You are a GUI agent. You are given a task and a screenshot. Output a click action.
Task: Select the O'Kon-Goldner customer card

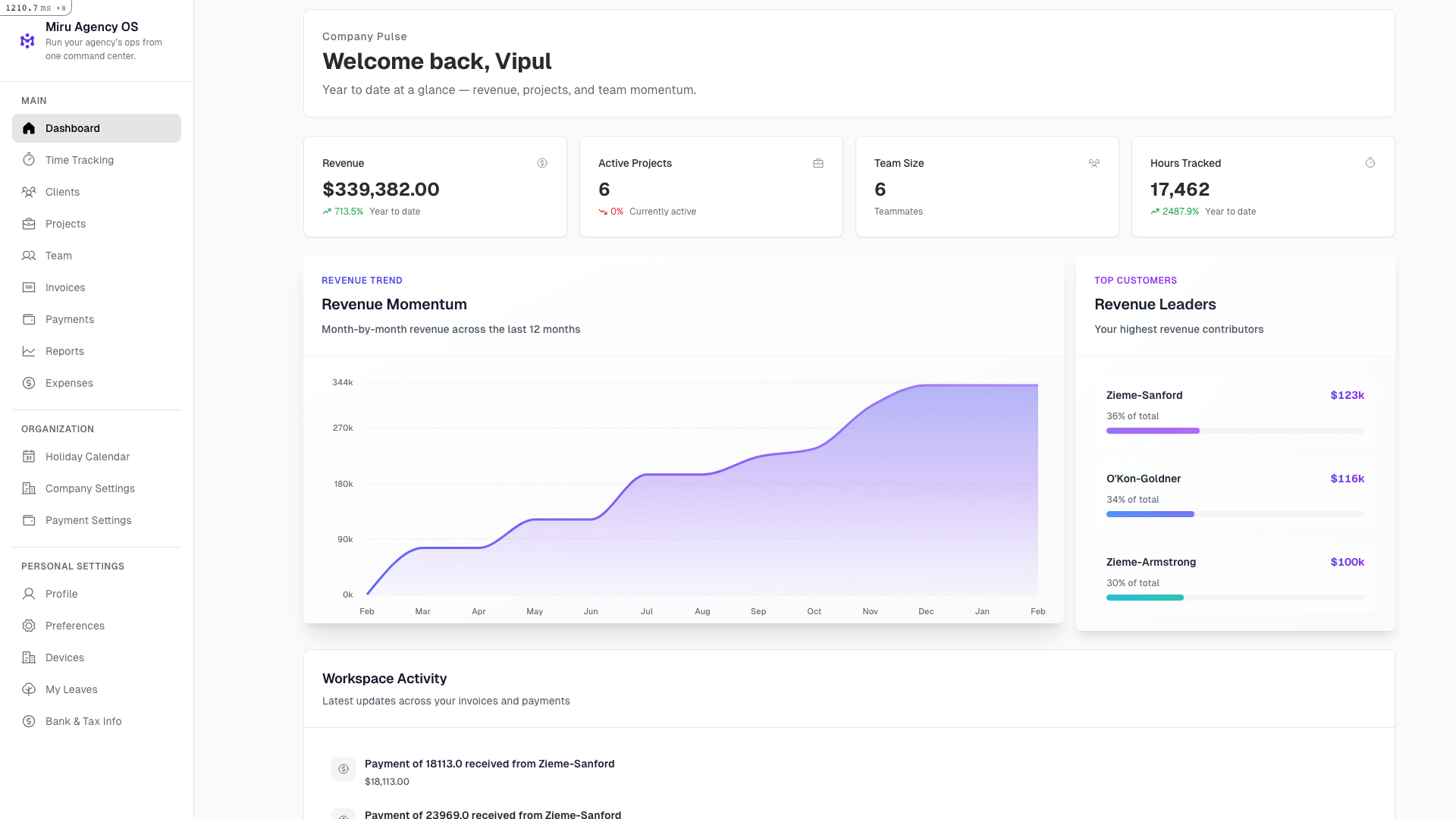(x=1235, y=493)
